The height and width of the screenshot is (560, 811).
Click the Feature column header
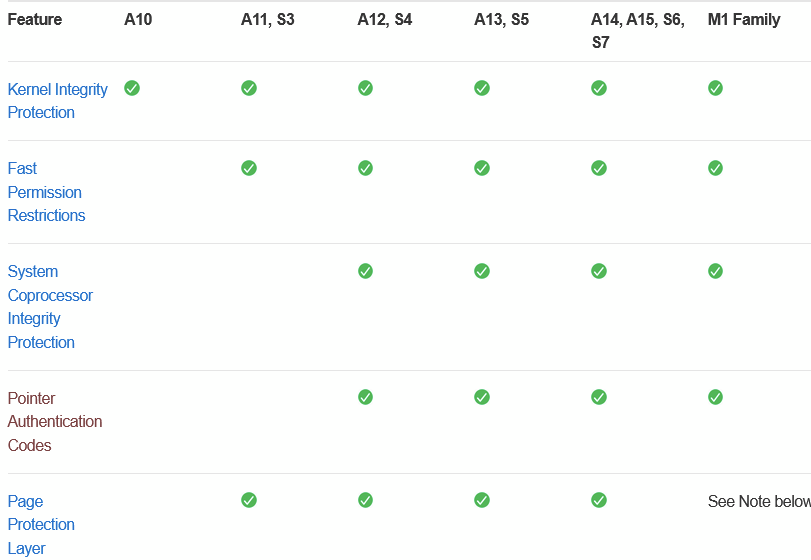click(x=35, y=20)
